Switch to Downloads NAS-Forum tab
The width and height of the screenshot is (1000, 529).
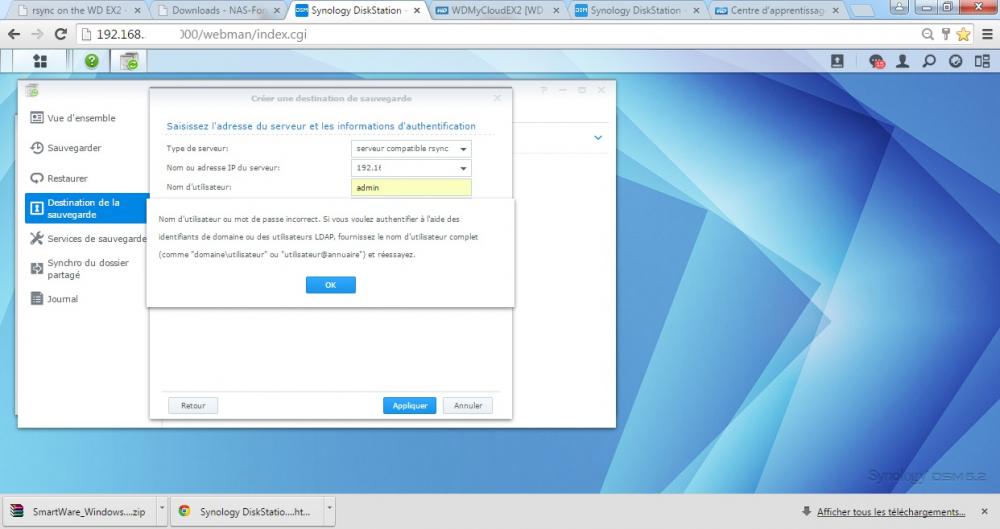(x=219, y=10)
